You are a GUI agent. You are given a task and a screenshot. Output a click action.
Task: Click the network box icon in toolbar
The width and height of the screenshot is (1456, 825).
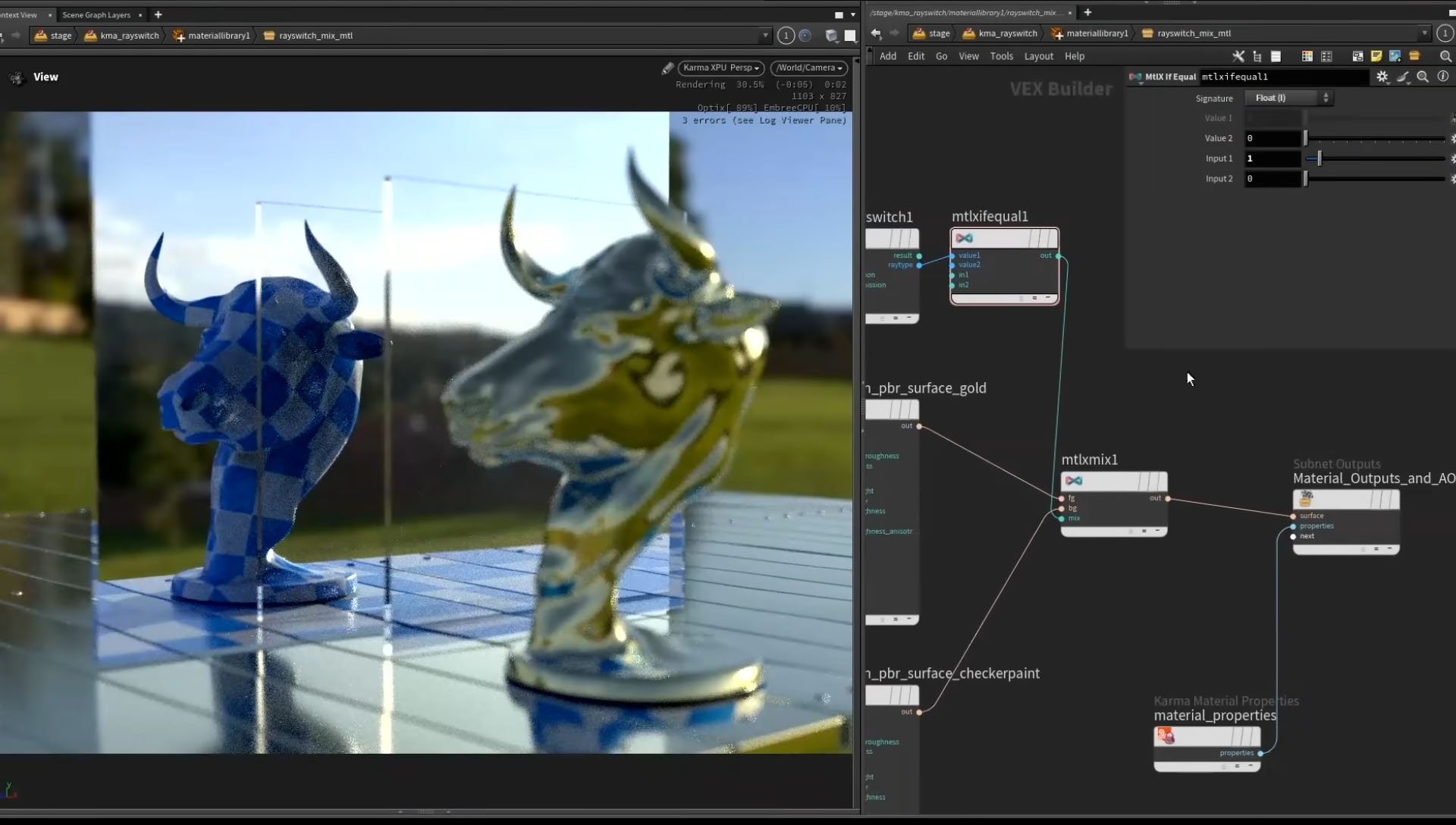click(1357, 56)
